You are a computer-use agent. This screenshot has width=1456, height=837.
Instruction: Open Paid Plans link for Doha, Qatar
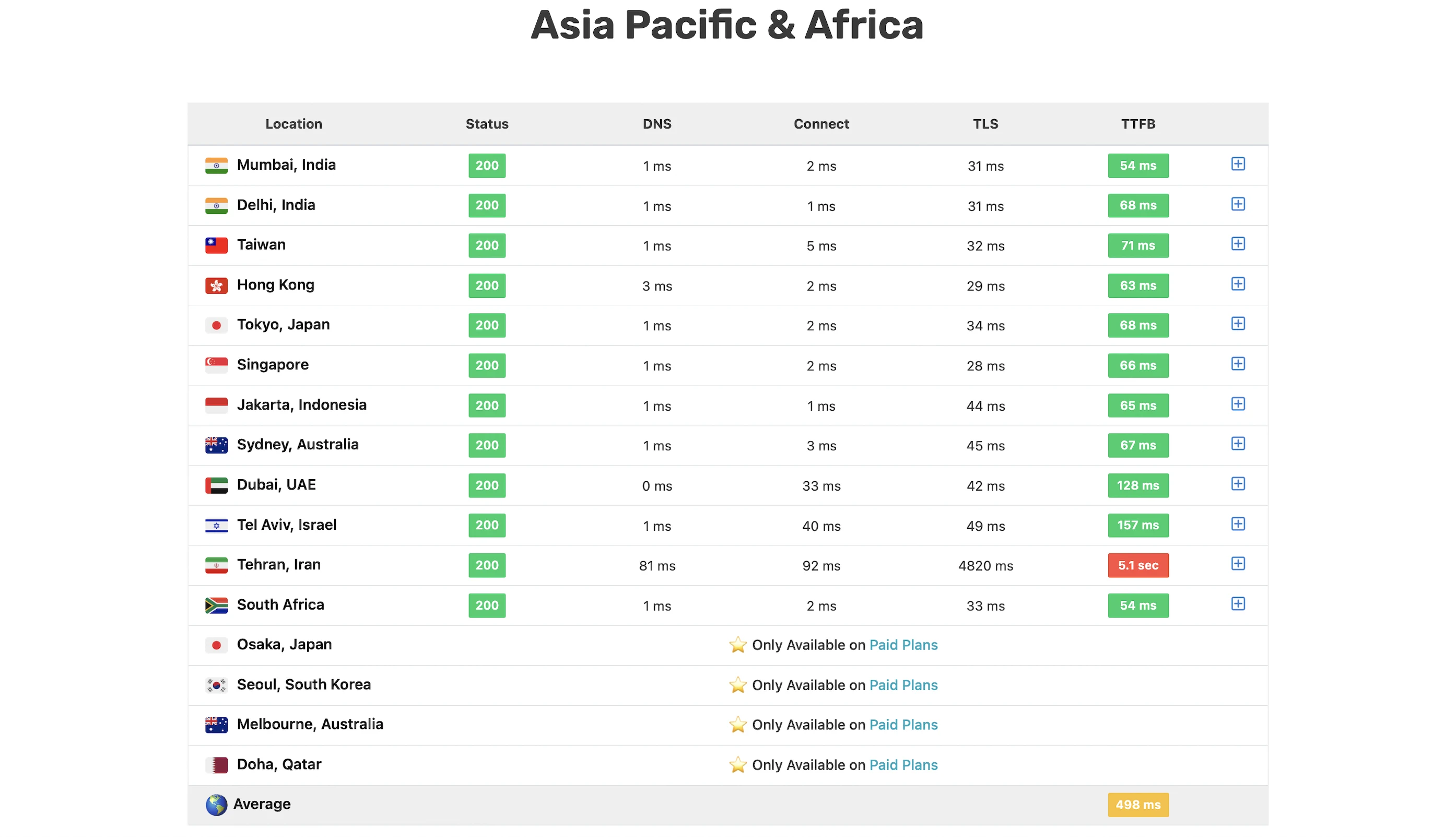(x=902, y=764)
